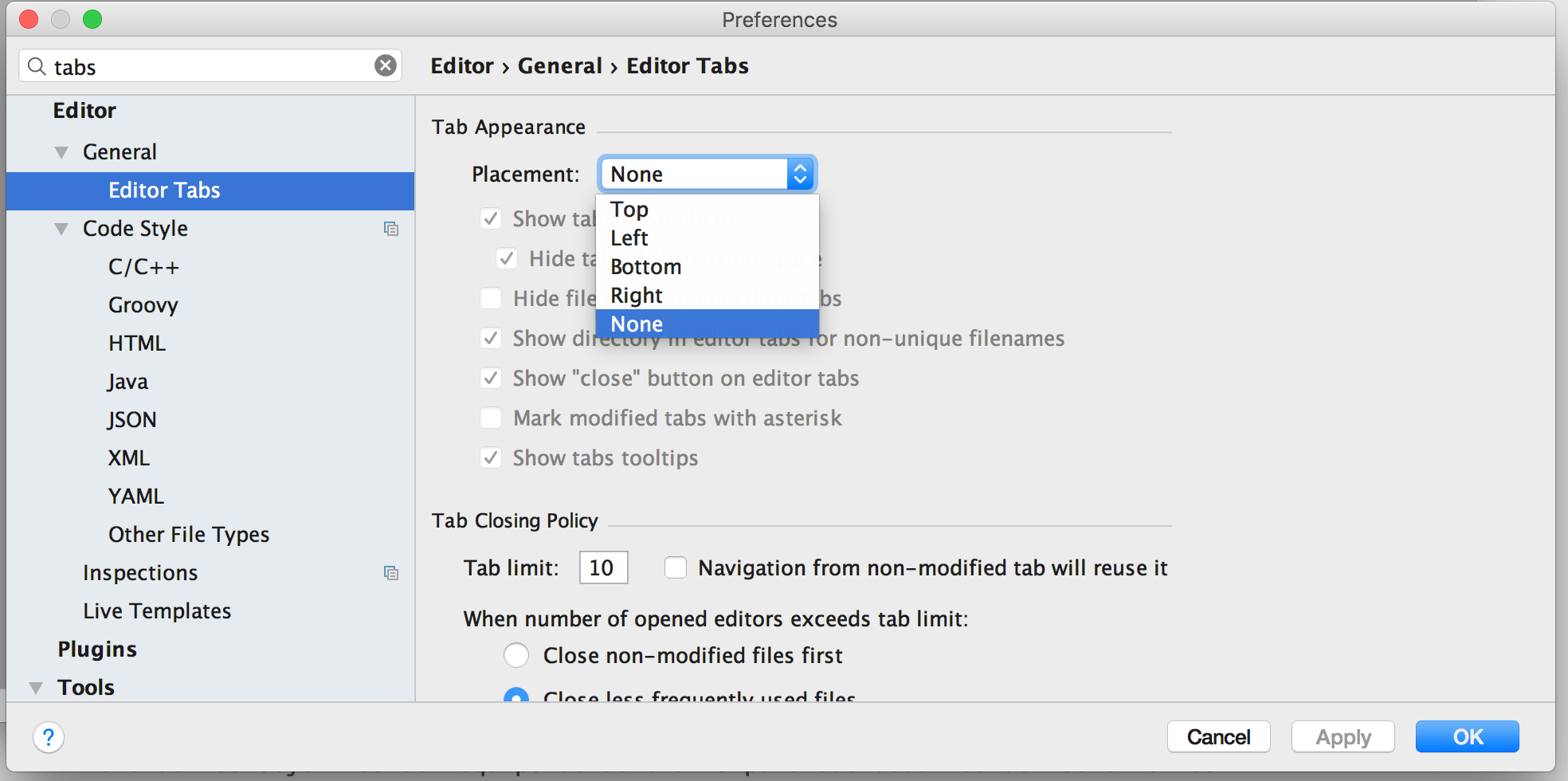Uncheck Show tabs tooltips
The image size is (1568, 781).
click(x=491, y=458)
